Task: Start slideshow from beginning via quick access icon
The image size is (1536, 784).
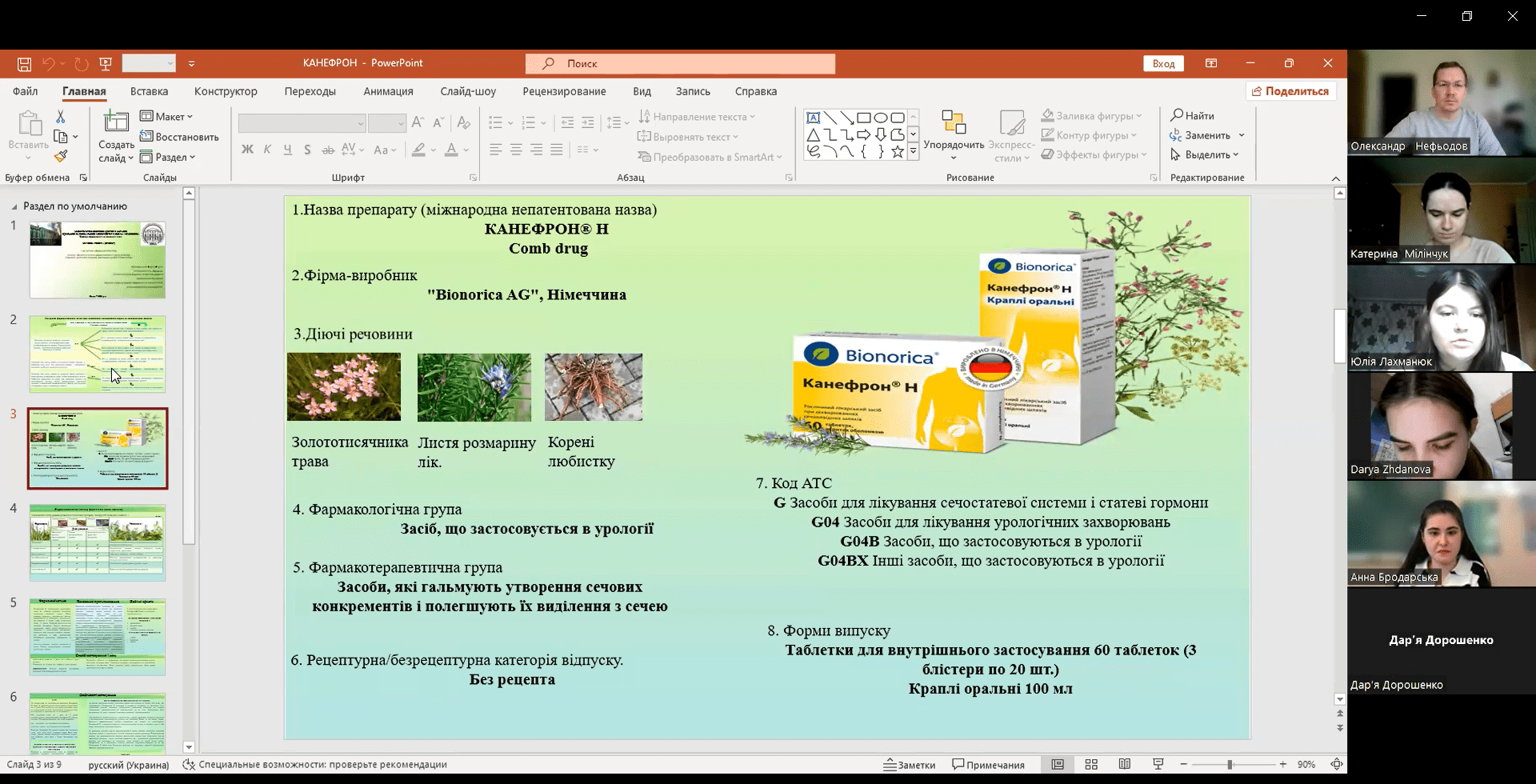Action: pos(106,64)
